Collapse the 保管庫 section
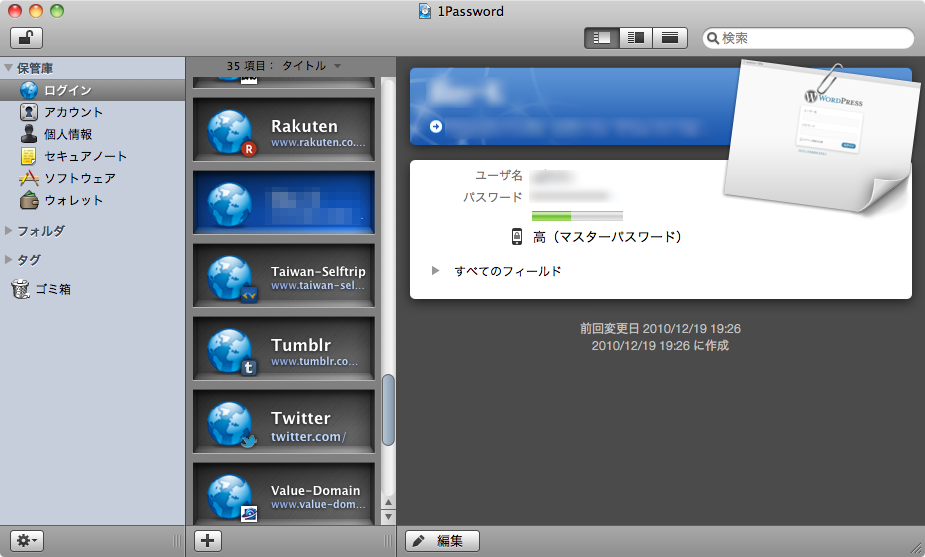925x557 pixels. point(8,68)
